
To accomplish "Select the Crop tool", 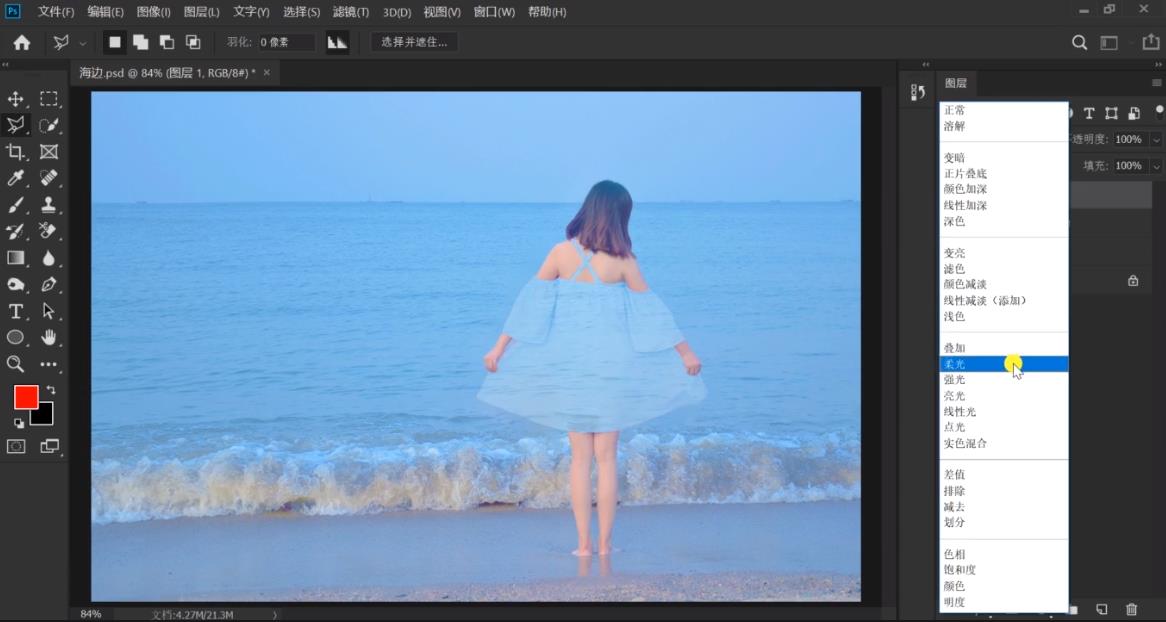I will point(16,152).
